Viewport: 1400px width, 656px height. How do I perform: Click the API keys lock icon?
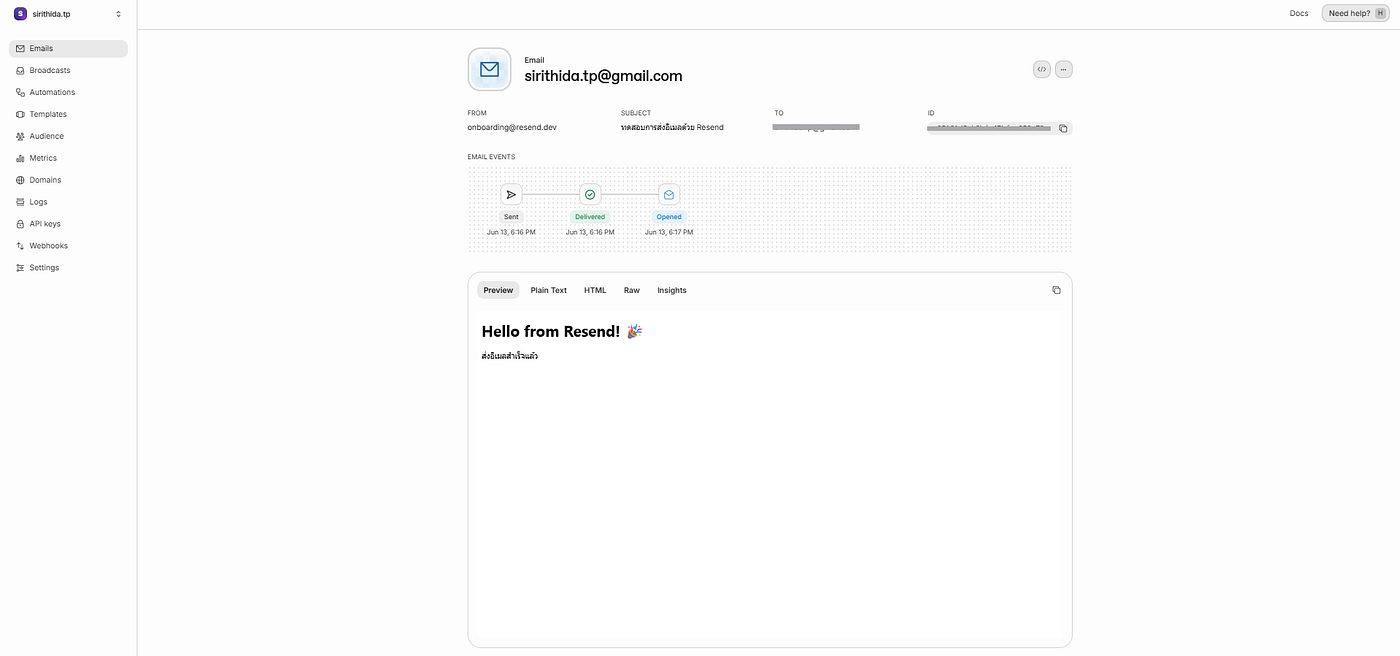(20, 224)
